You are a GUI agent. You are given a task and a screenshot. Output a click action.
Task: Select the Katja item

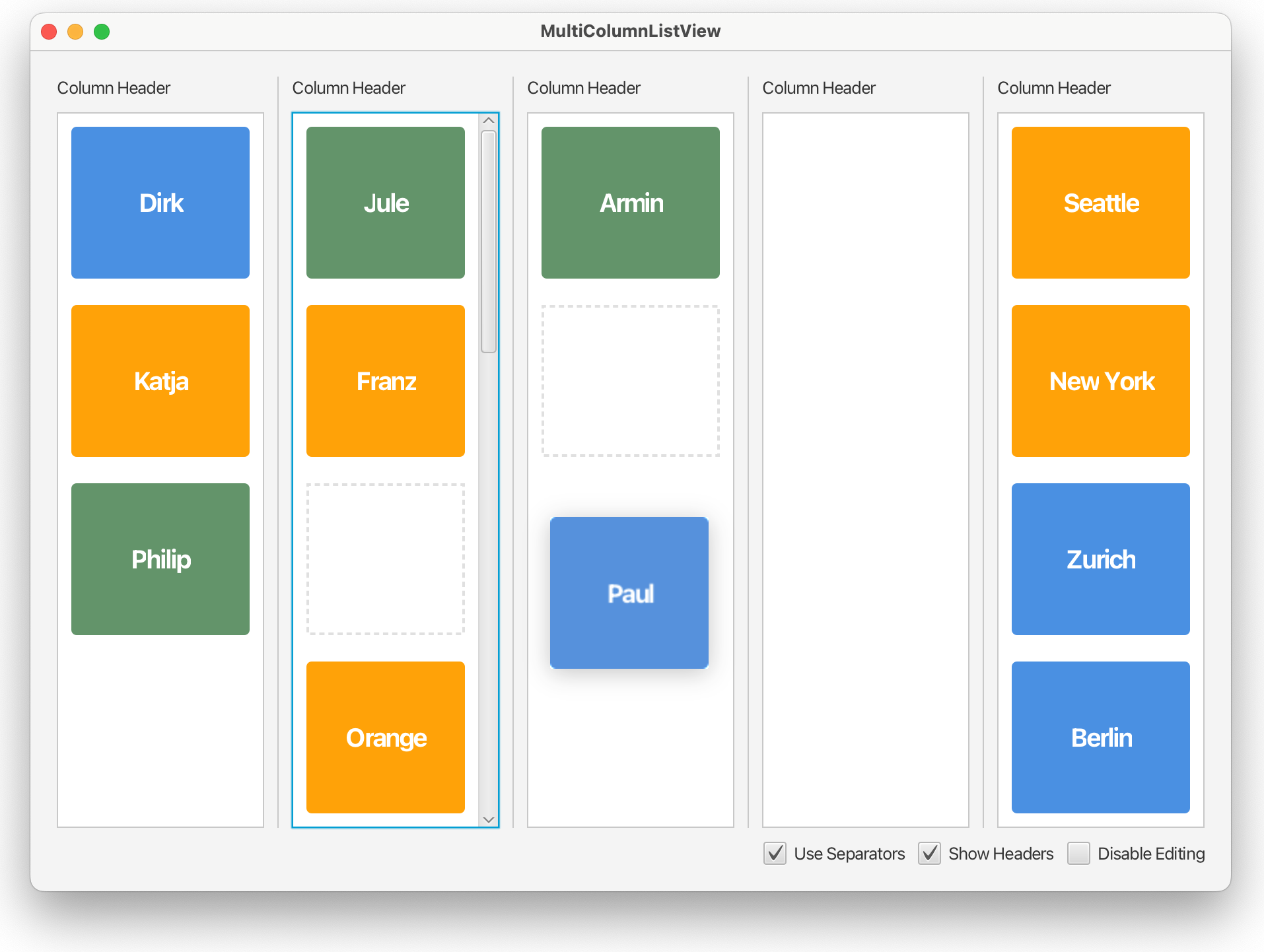pyautogui.click(x=160, y=381)
